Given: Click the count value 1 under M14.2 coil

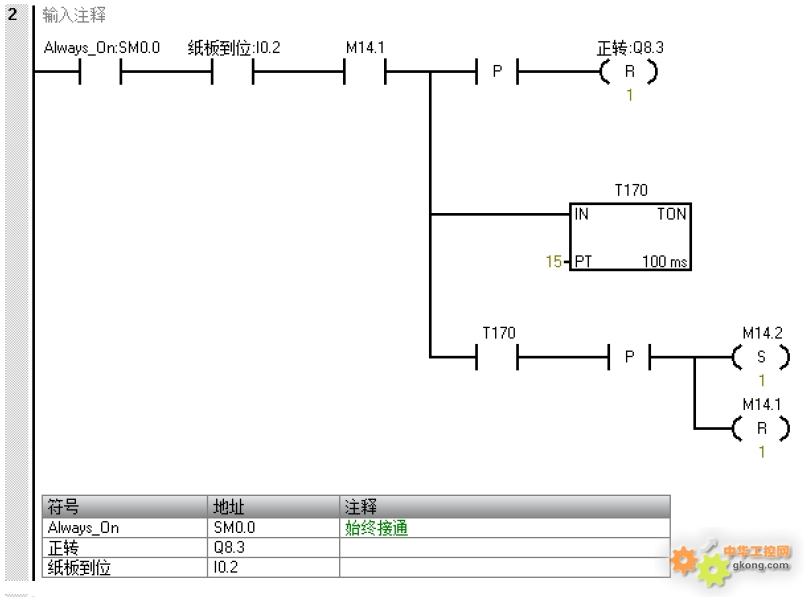Looking at the screenshot, I should pyautogui.click(x=761, y=380).
